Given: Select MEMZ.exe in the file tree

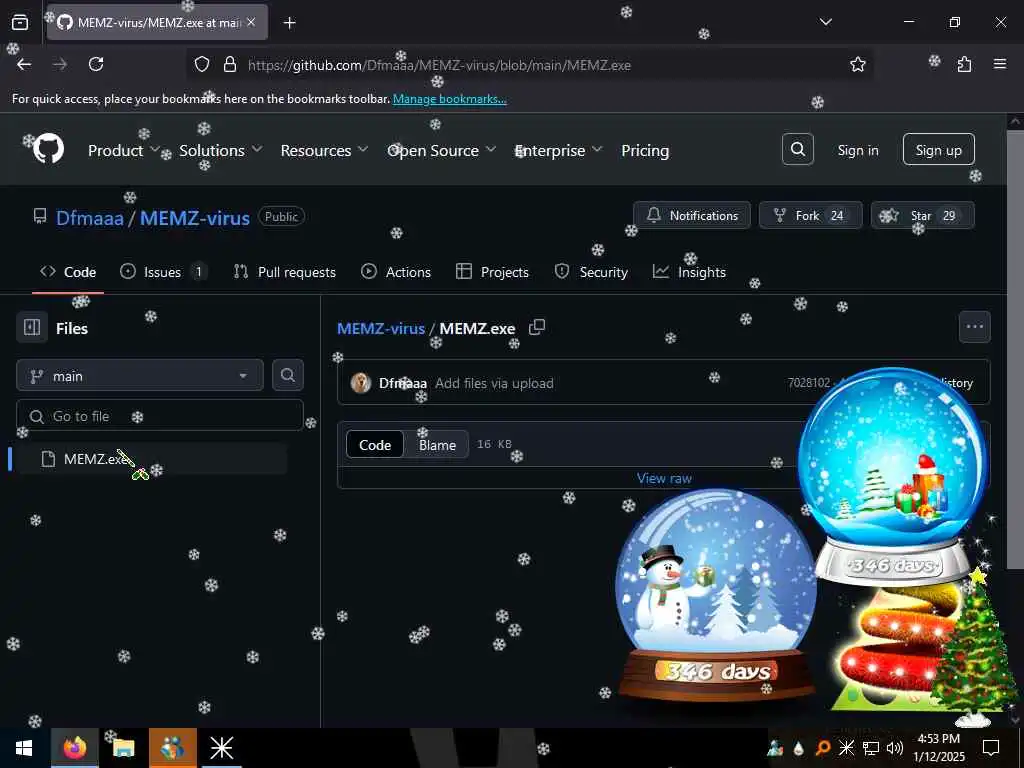Looking at the screenshot, I should click(x=151, y=459).
